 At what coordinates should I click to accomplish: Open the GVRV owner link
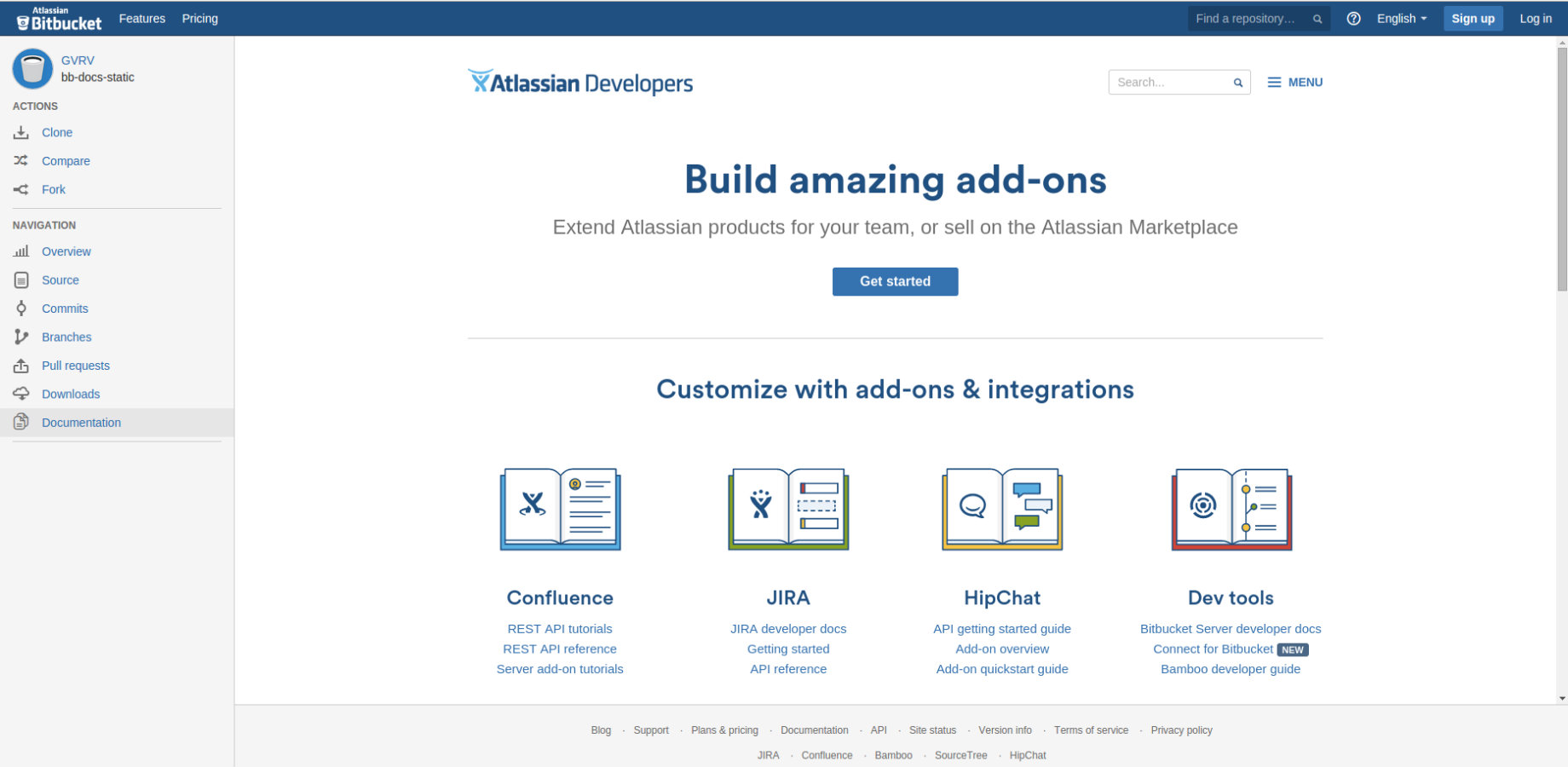click(78, 61)
